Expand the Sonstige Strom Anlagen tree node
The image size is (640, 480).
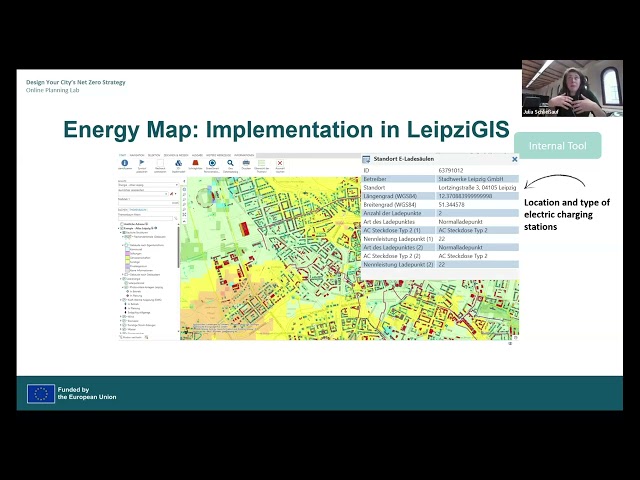click(x=120, y=325)
